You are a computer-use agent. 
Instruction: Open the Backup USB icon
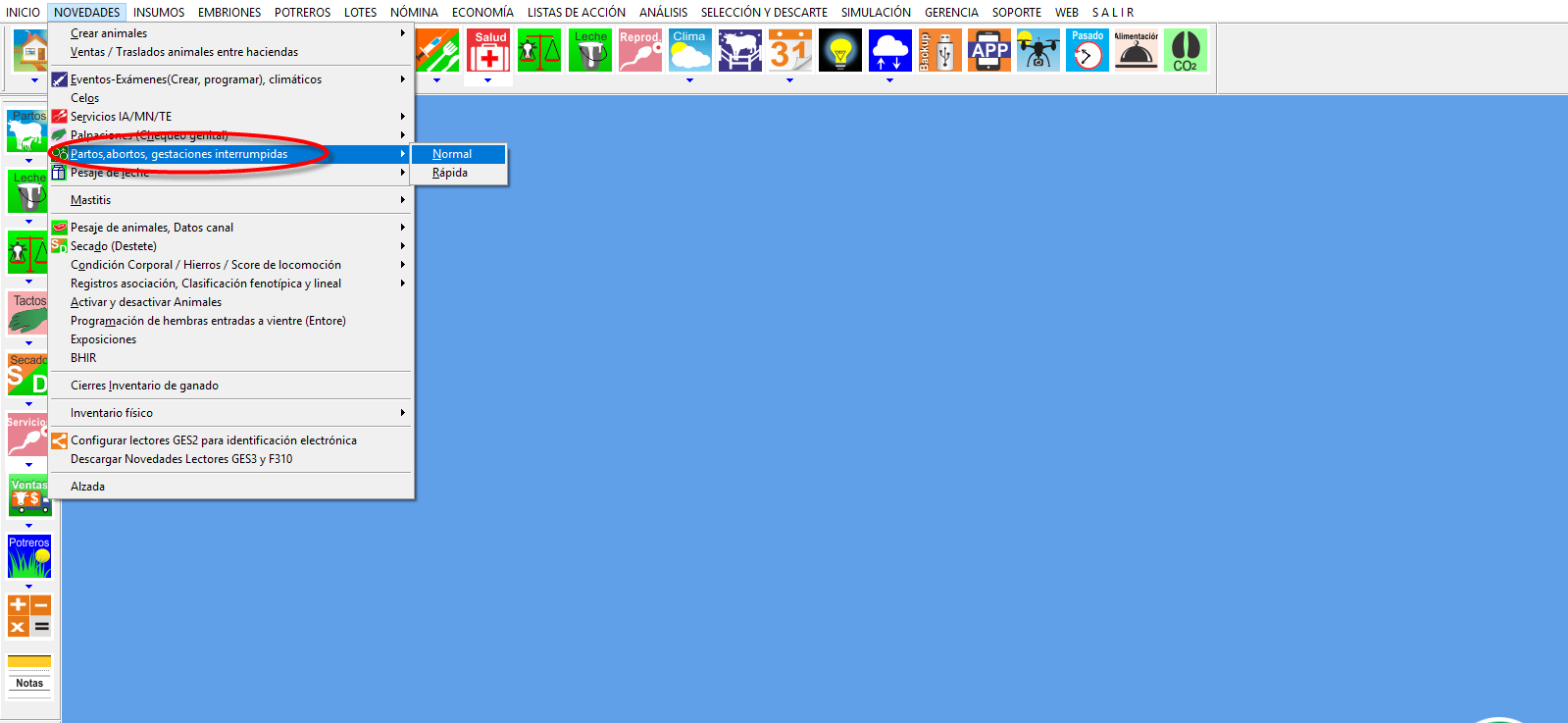point(939,50)
